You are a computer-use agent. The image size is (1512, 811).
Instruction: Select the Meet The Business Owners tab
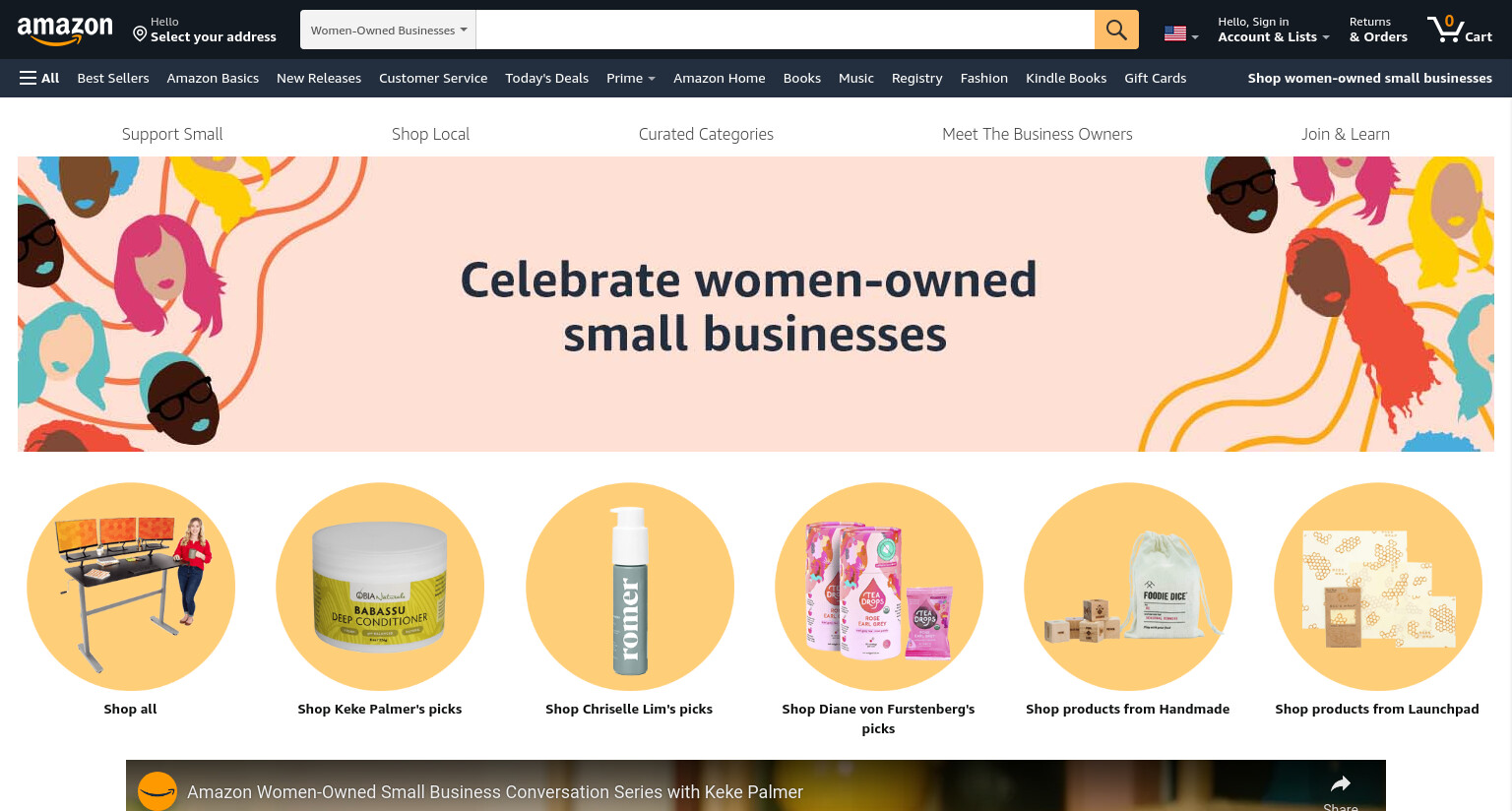[1037, 134]
